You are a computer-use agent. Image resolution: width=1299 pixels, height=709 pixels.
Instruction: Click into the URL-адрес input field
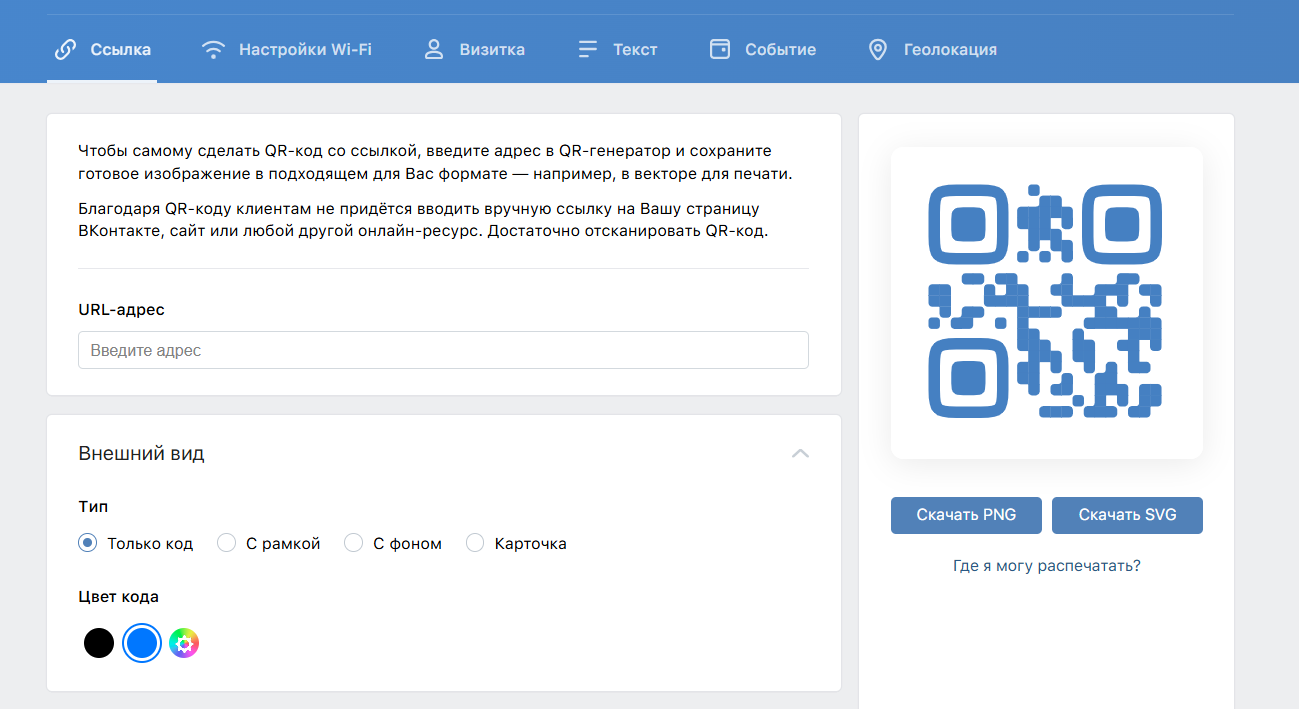[x=443, y=350]
